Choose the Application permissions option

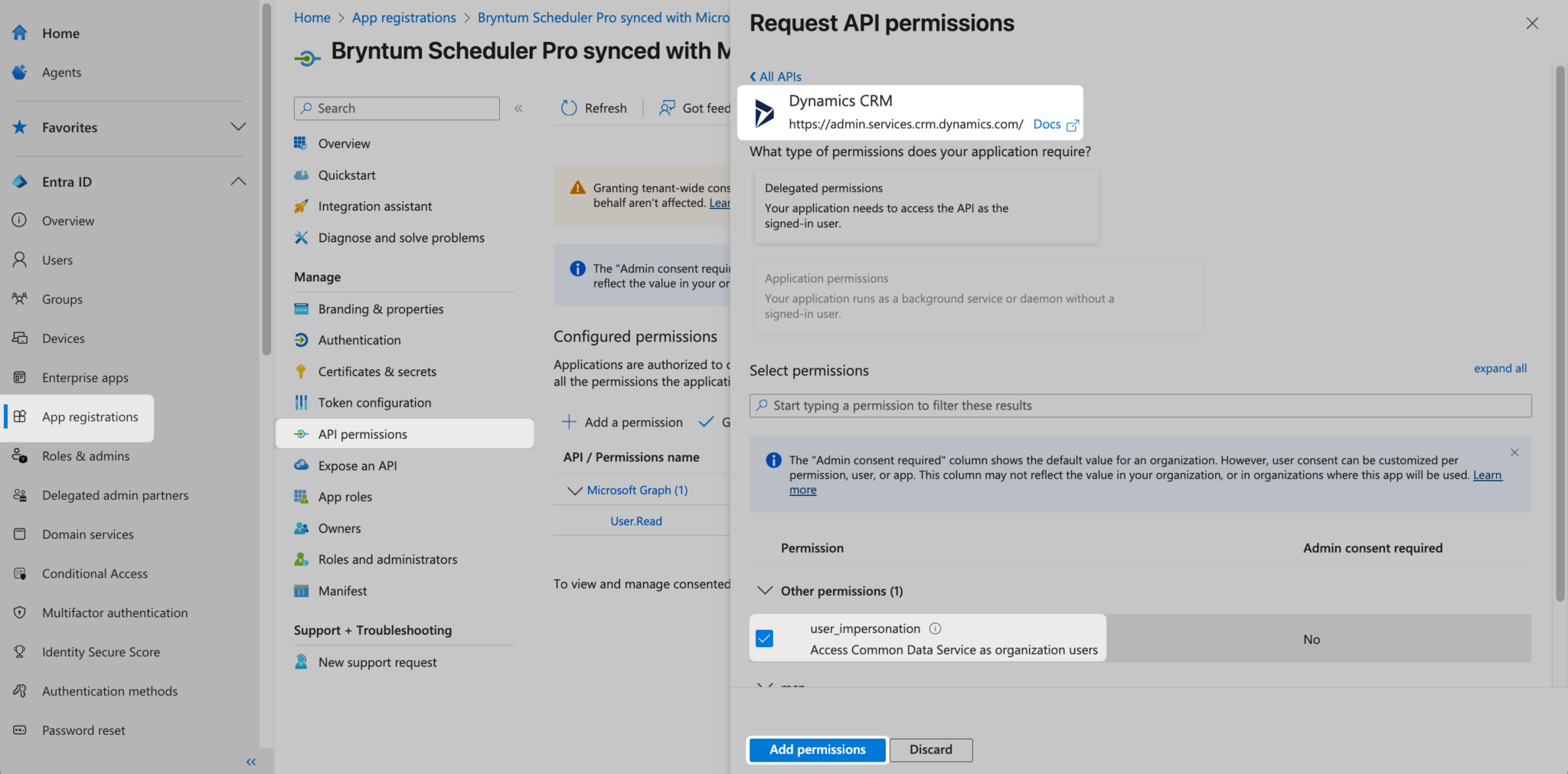[978, 296]
